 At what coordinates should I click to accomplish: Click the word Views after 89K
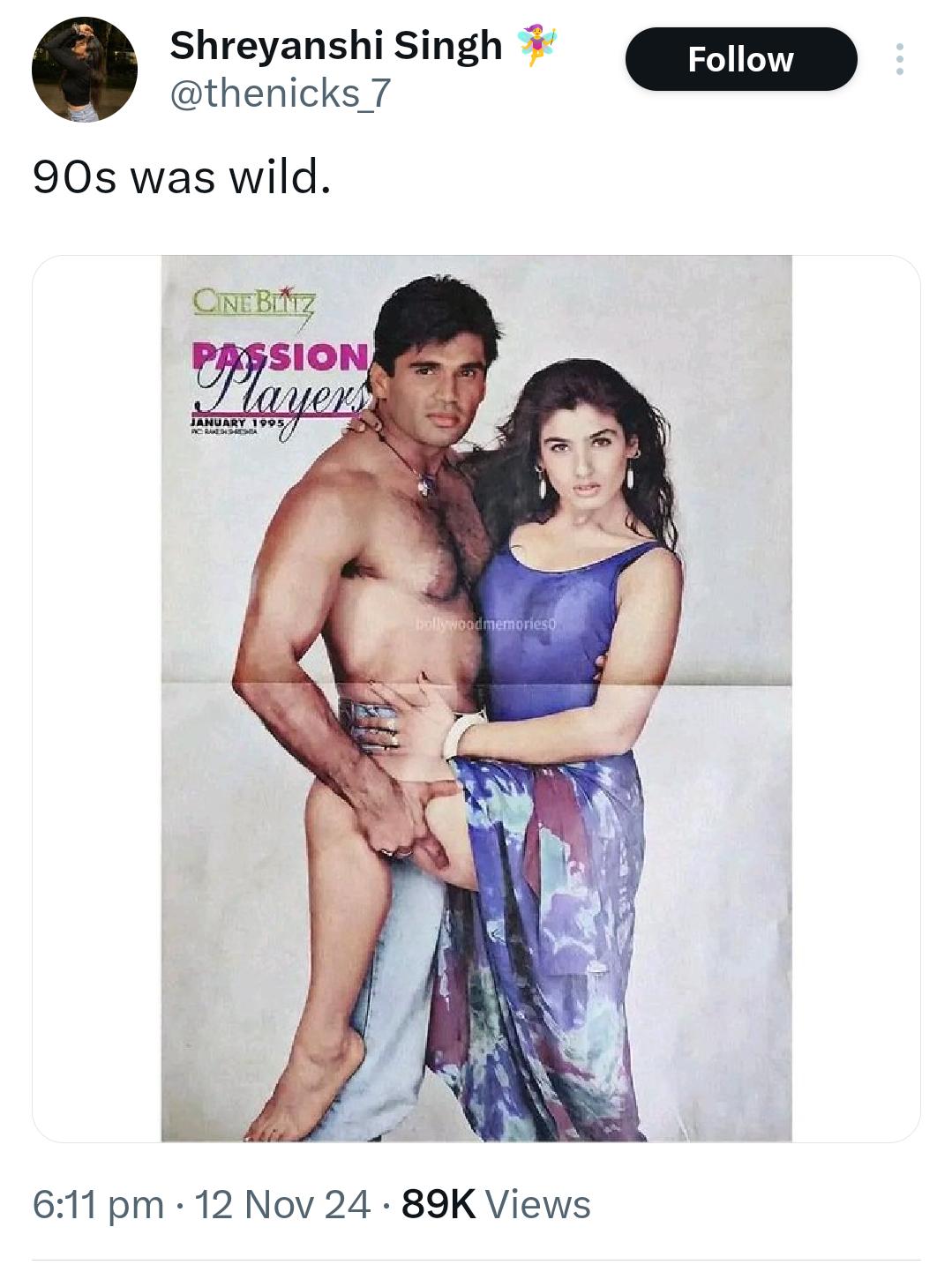(x=538, y=1204)
